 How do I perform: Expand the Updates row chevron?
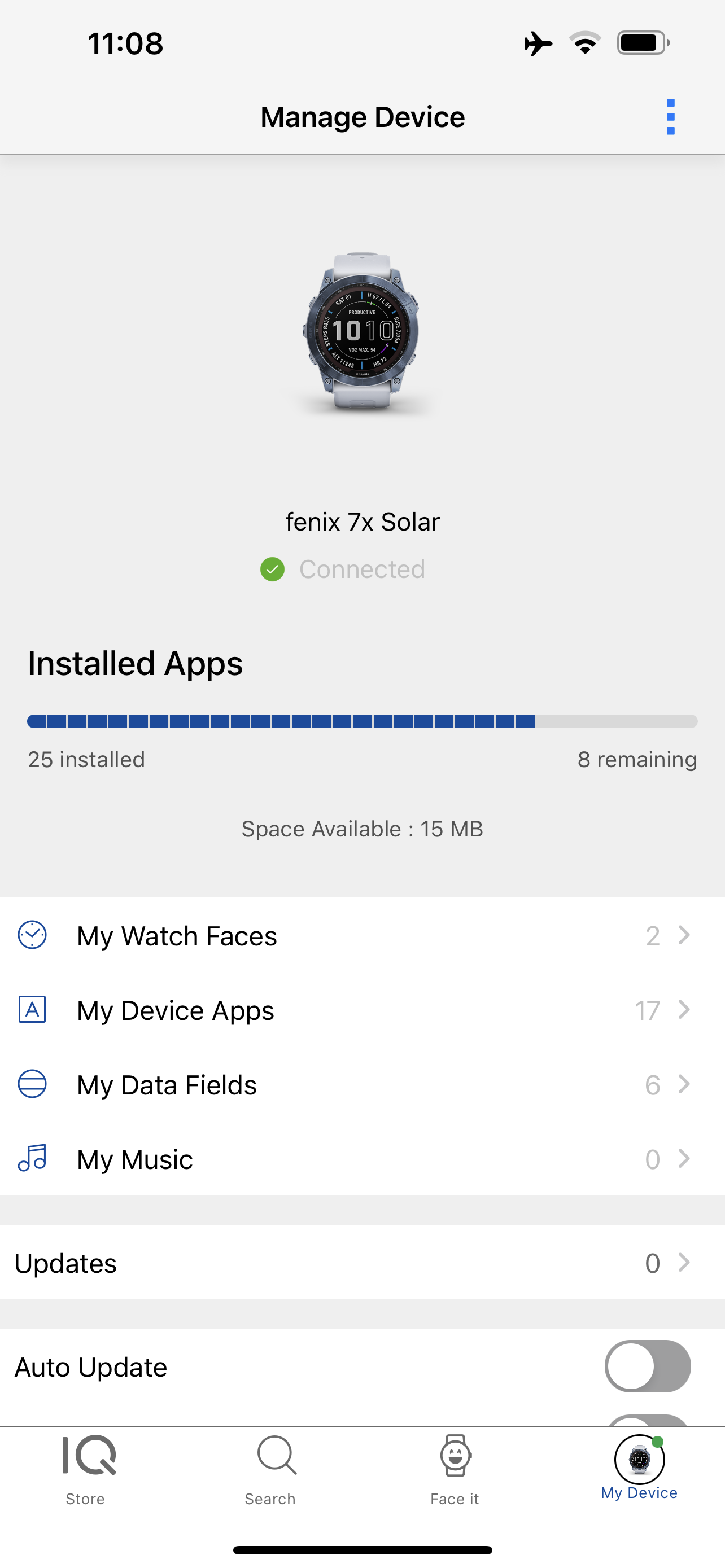684,1263
